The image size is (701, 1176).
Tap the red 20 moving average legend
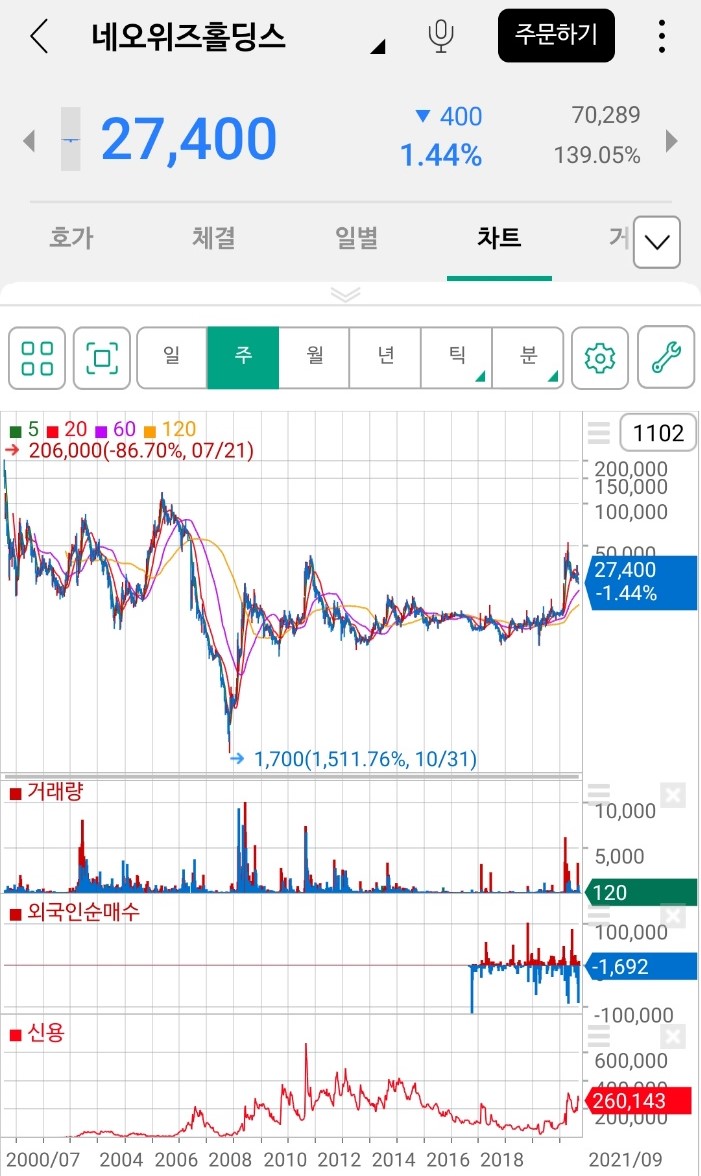(67, 430)
